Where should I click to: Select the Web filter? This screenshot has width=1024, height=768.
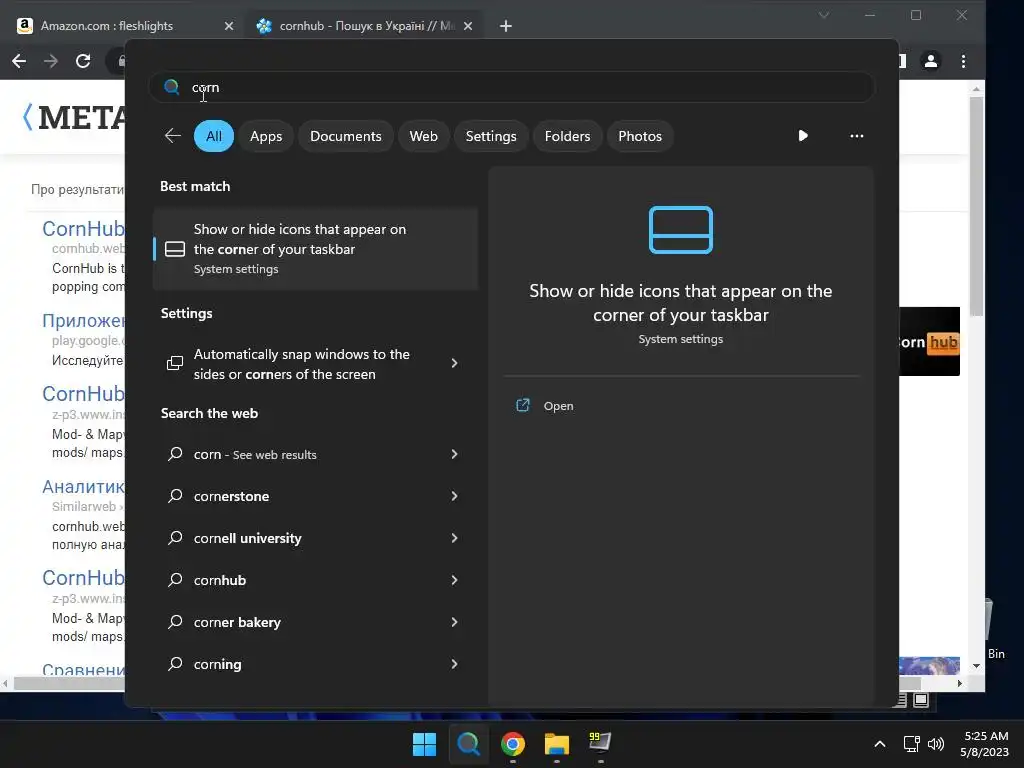pos(423,136)
